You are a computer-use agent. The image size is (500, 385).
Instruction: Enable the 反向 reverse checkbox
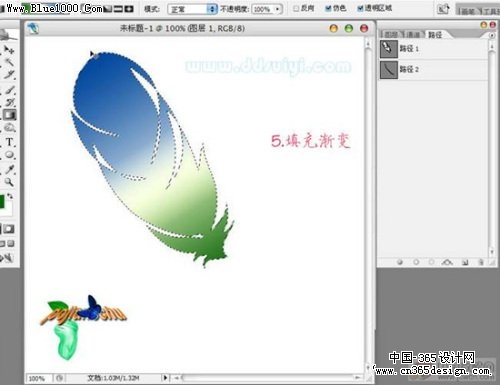pyautogui.click(x=296, y=8)
